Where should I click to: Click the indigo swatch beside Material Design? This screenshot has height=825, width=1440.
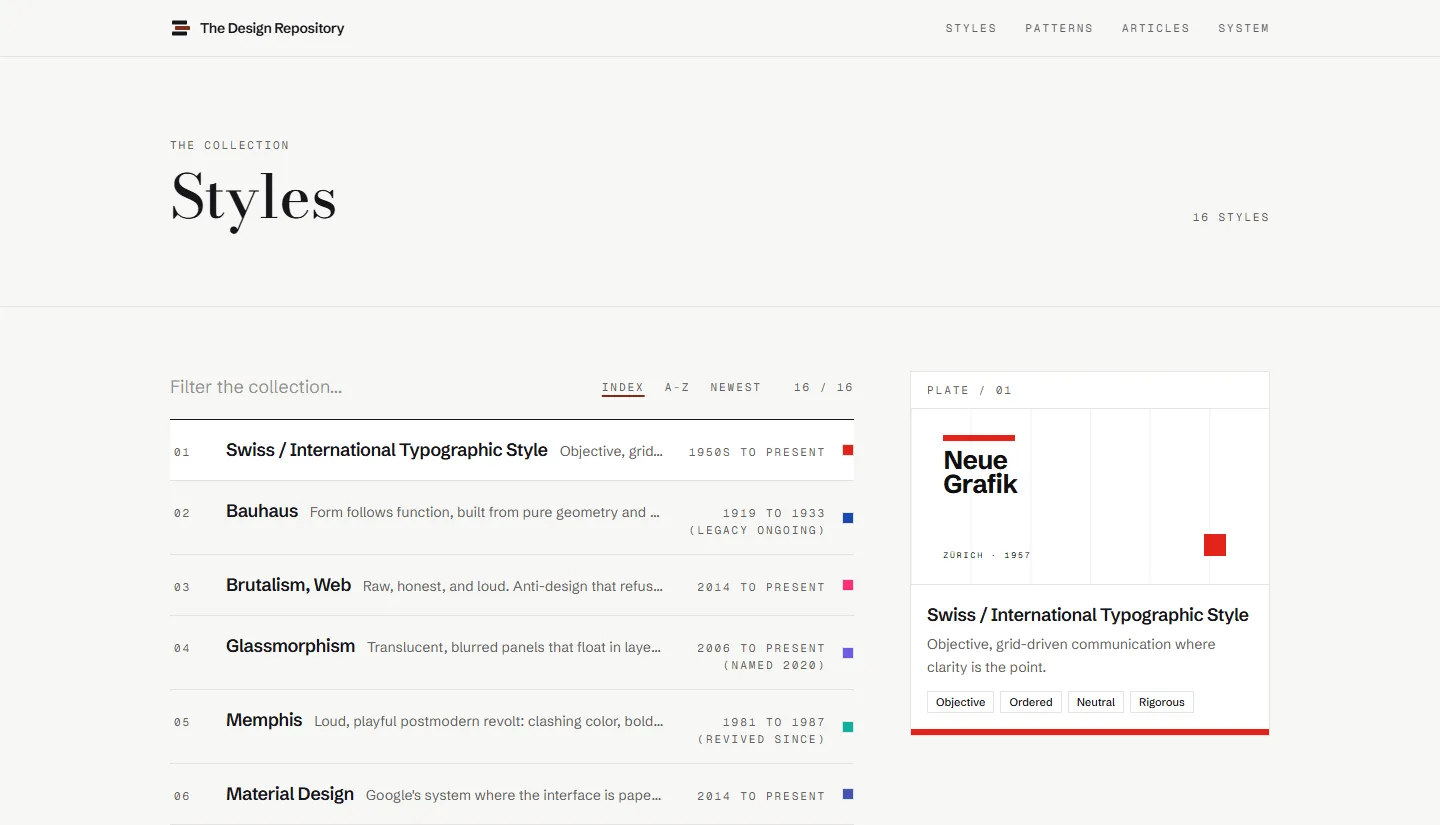[x=848, y=794]
